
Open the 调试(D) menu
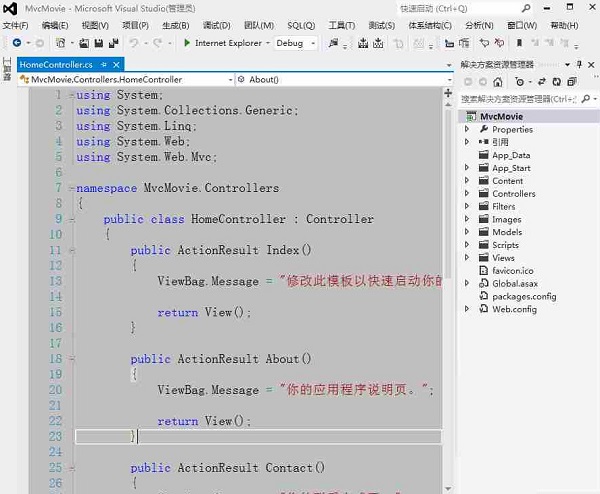tap(217, 26)
